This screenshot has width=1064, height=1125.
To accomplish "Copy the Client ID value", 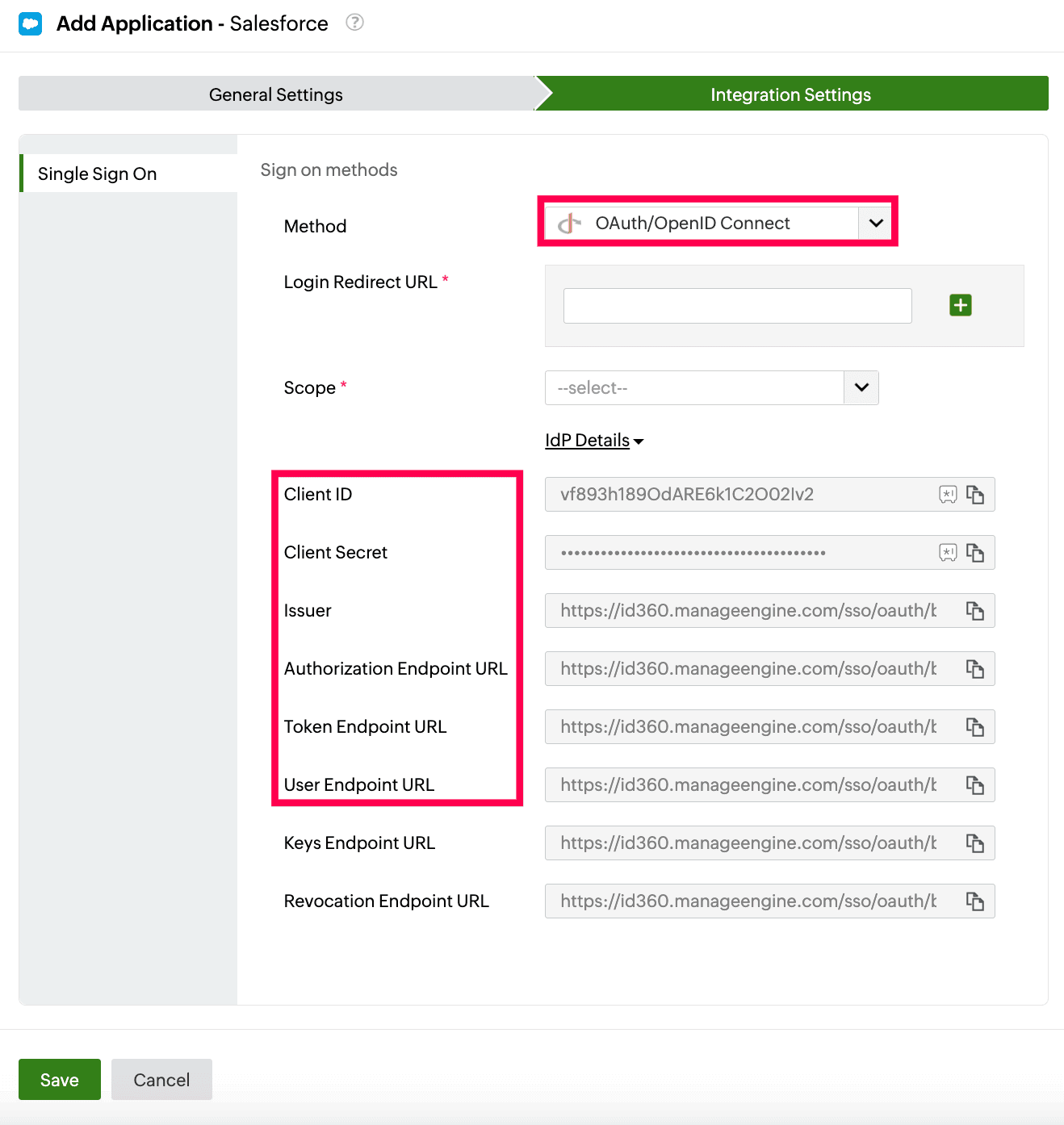I will (975, 495).
